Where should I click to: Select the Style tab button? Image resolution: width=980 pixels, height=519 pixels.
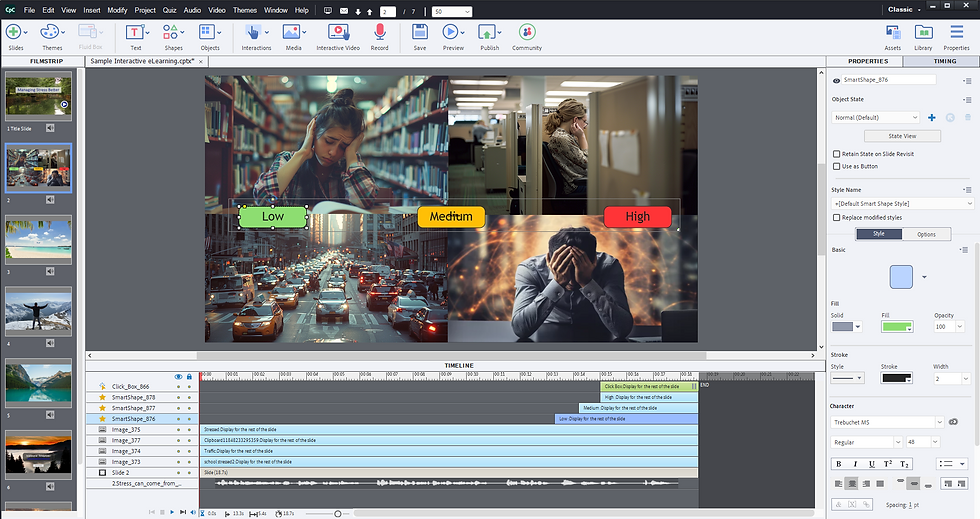click(x=879, y=234)
